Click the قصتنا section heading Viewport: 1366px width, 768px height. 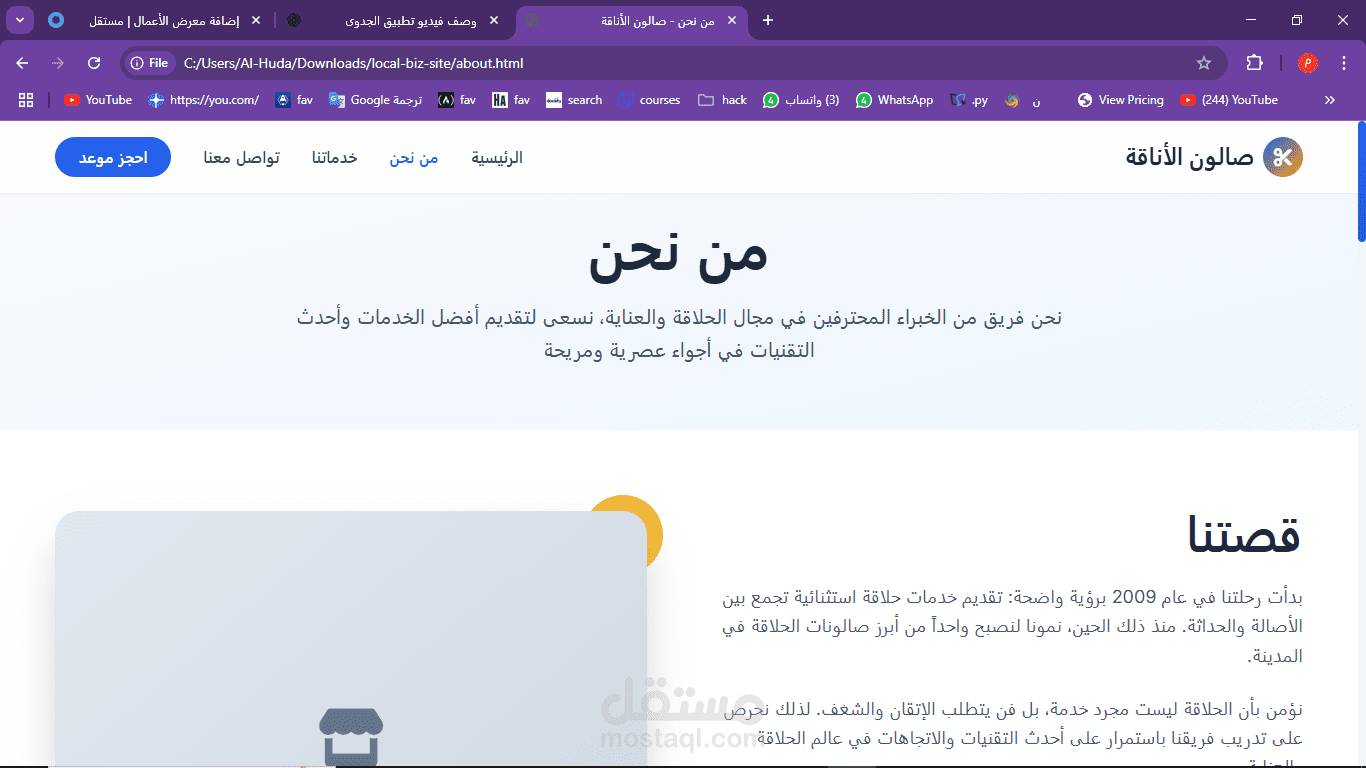1244,534
